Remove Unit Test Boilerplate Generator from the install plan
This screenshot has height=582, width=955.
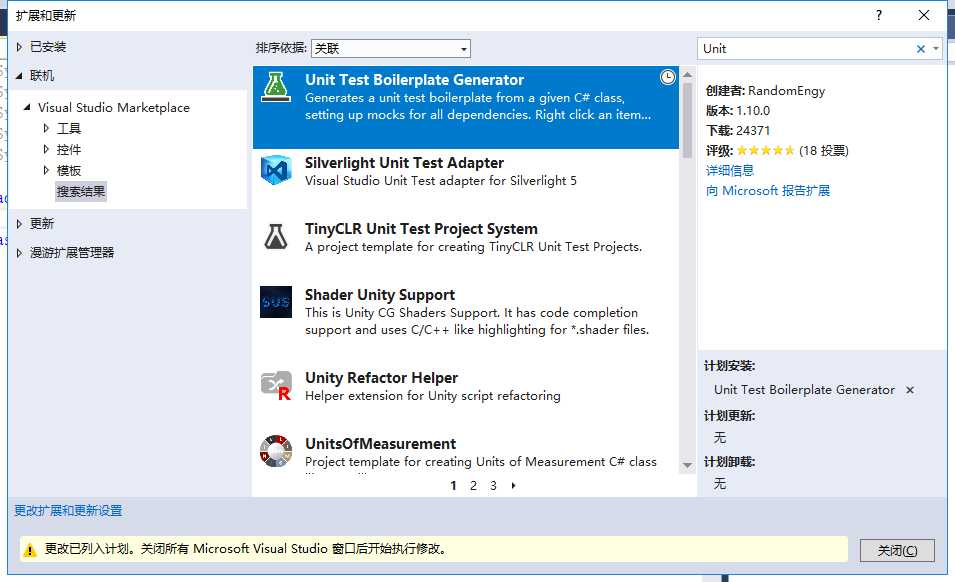[x=910, y=390]
